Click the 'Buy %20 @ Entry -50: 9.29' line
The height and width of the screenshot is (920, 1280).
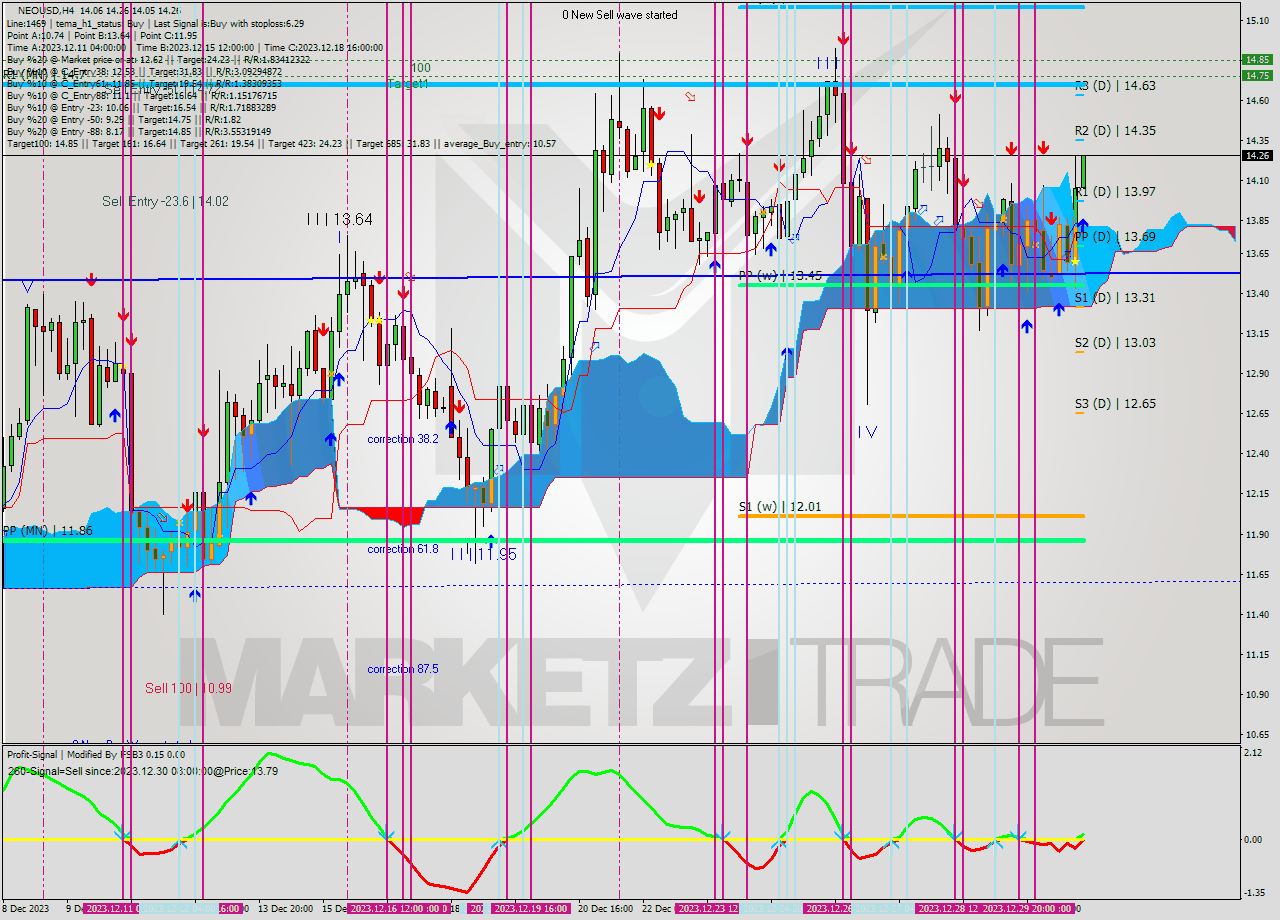pyautogui.click(x=125, y=119)
